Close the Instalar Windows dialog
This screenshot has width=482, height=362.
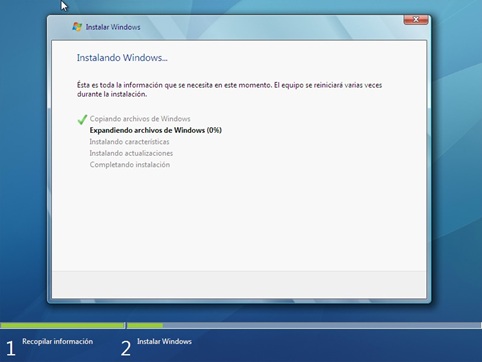pos(416,20)
